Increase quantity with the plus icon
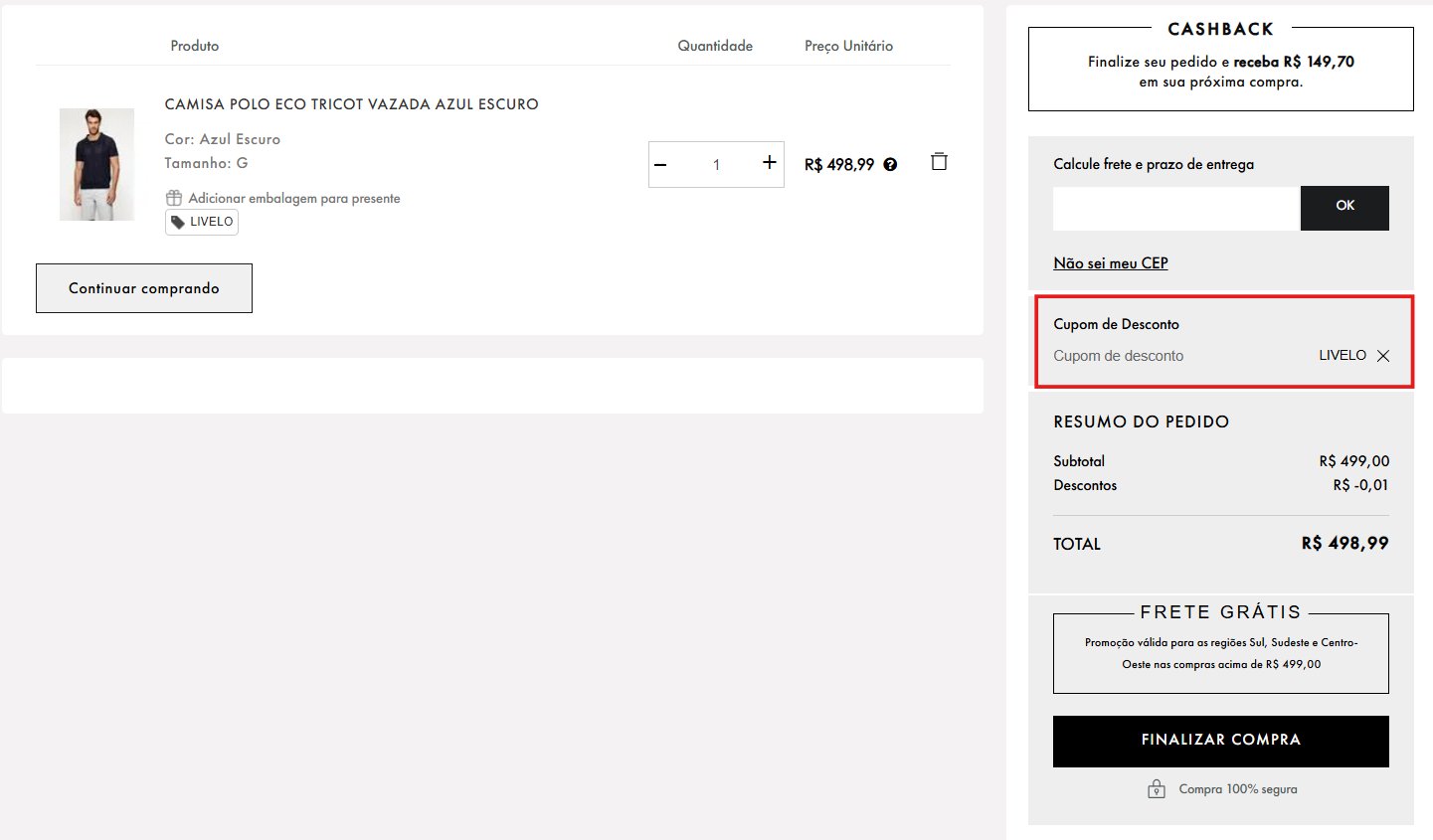Image resolution: width=1433 pixels, height=840 pixels. click(x=769, y=162)
